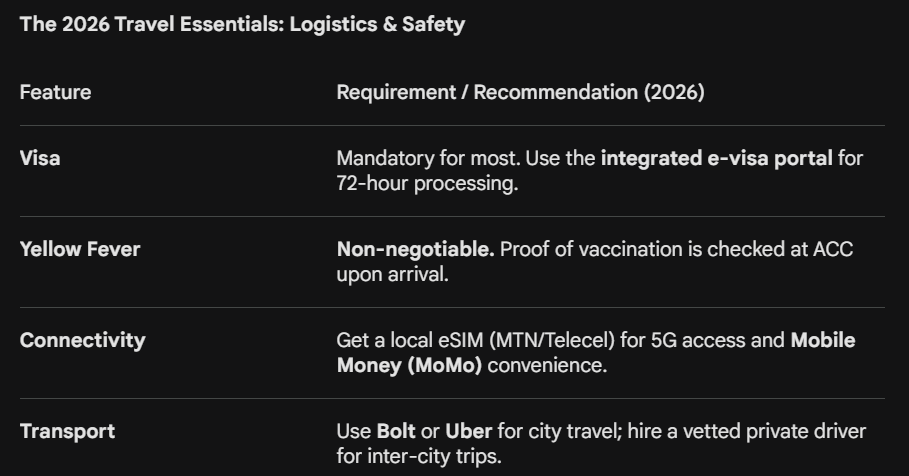This screenshot has height=476, width=909.
Task: Click the Proof of vaccination text
Action: point(582,249)
